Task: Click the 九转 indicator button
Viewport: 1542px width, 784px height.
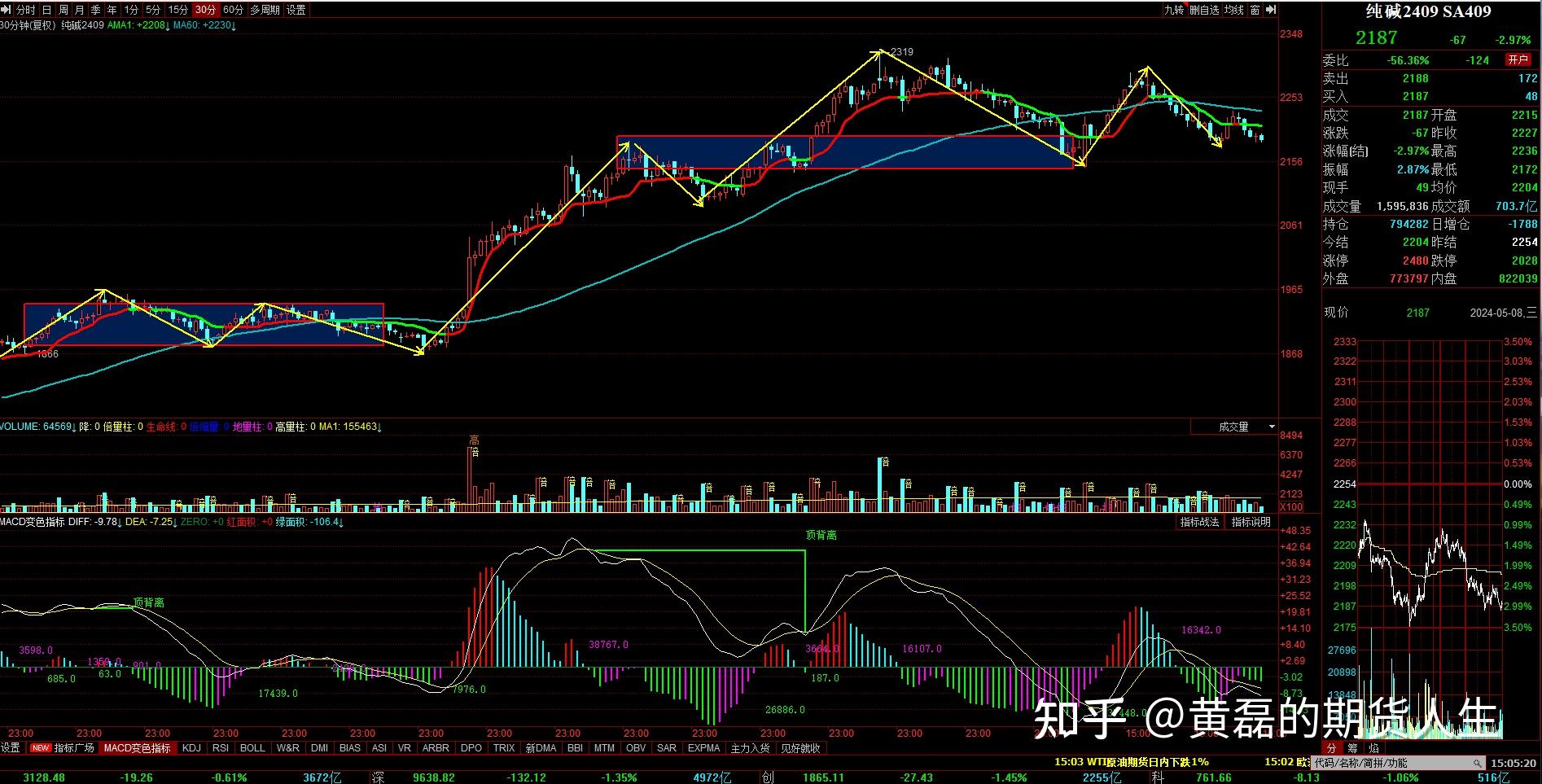Action: (x=1173, y=10)
